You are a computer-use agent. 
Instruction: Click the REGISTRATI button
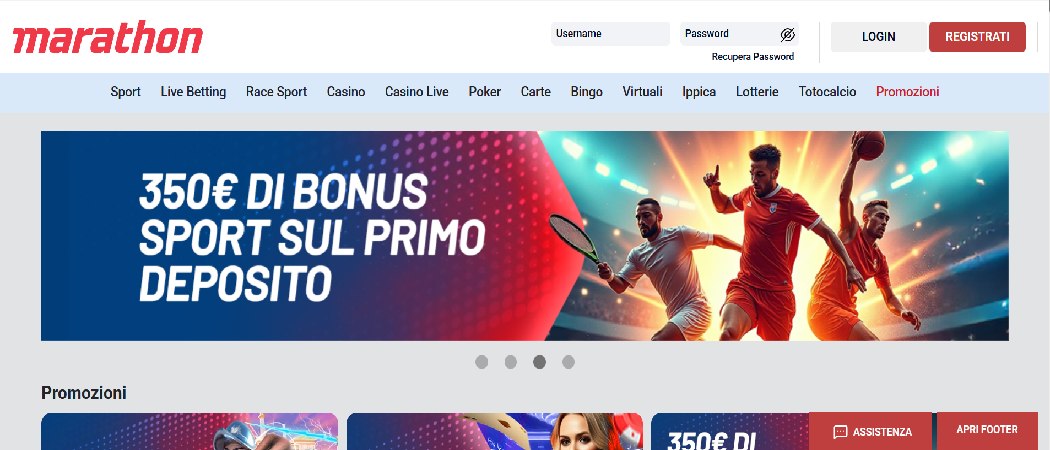(x=977, y=37)
